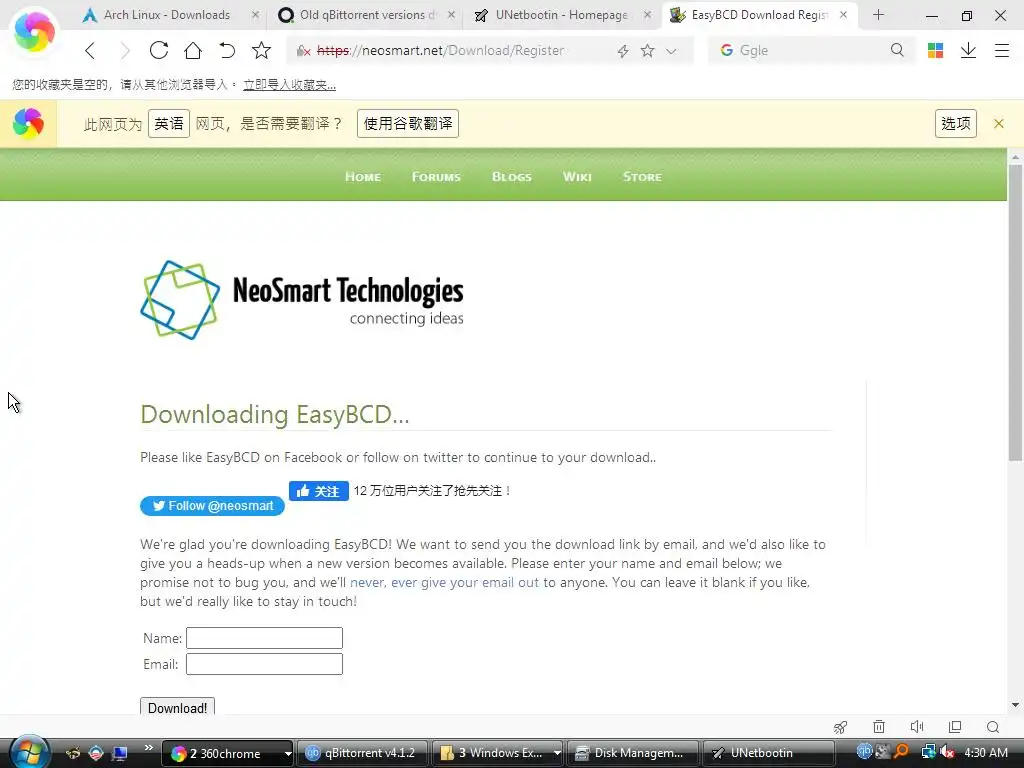Bookmark page with star inside address bar
Viewport: 1024px width, 768px height.
(647, 50)
